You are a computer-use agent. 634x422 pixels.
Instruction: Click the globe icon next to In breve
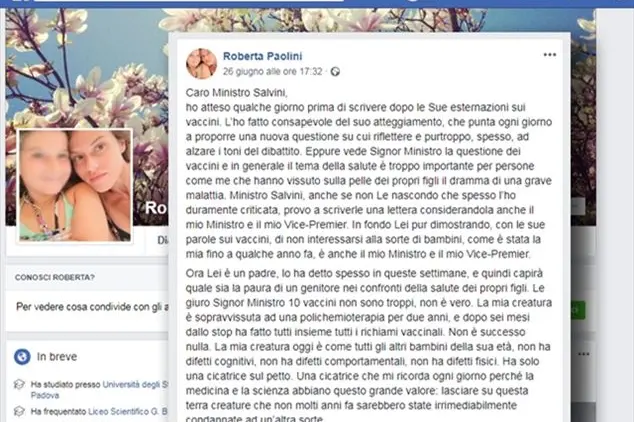pos(22,357)
